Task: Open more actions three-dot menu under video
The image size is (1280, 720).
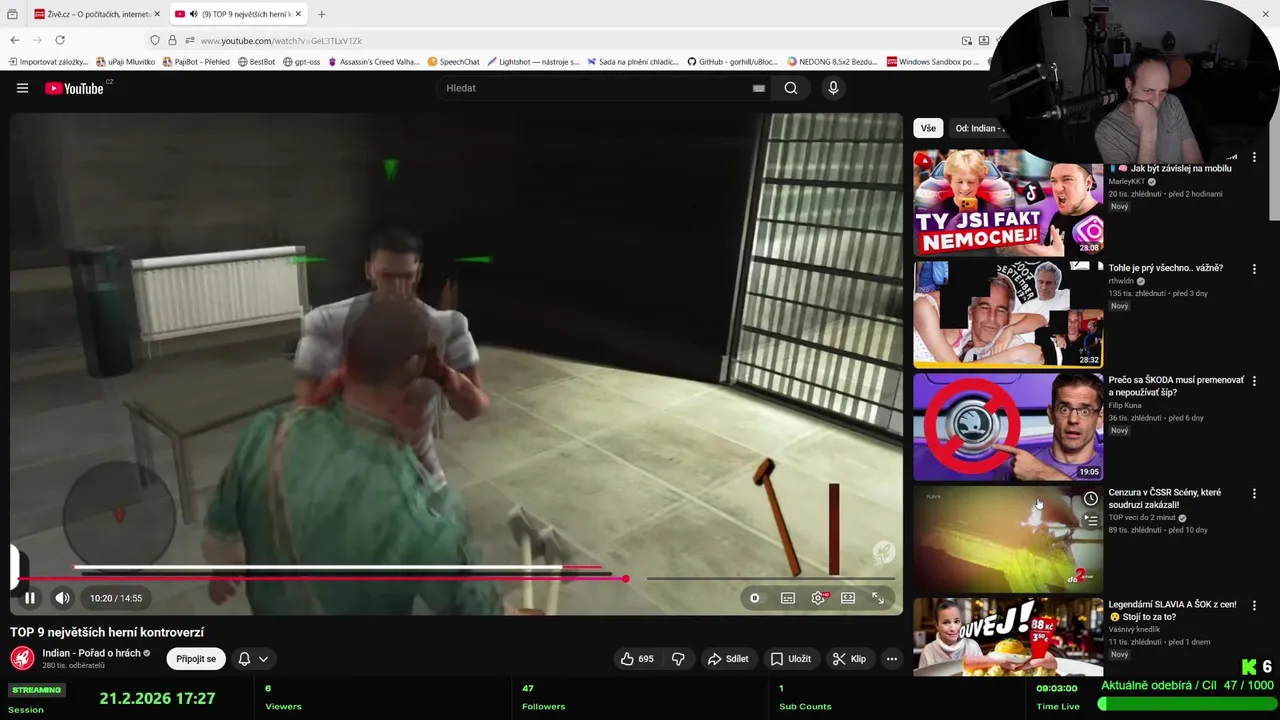Action: click(891, 659)
